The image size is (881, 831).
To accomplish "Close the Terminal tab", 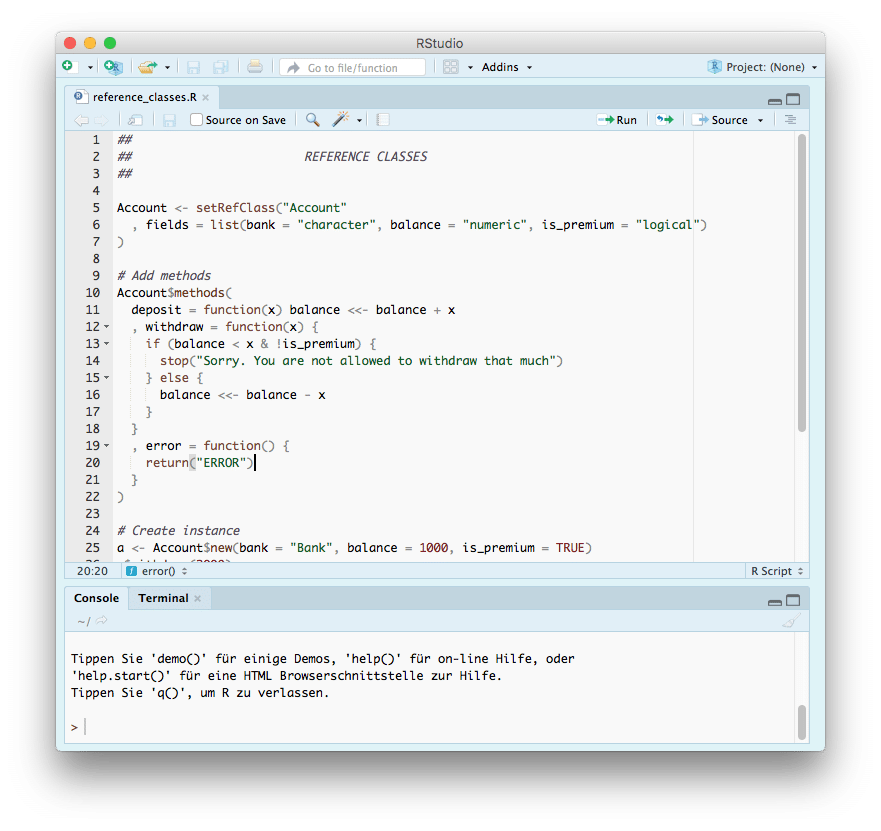I will coord(198,598).
